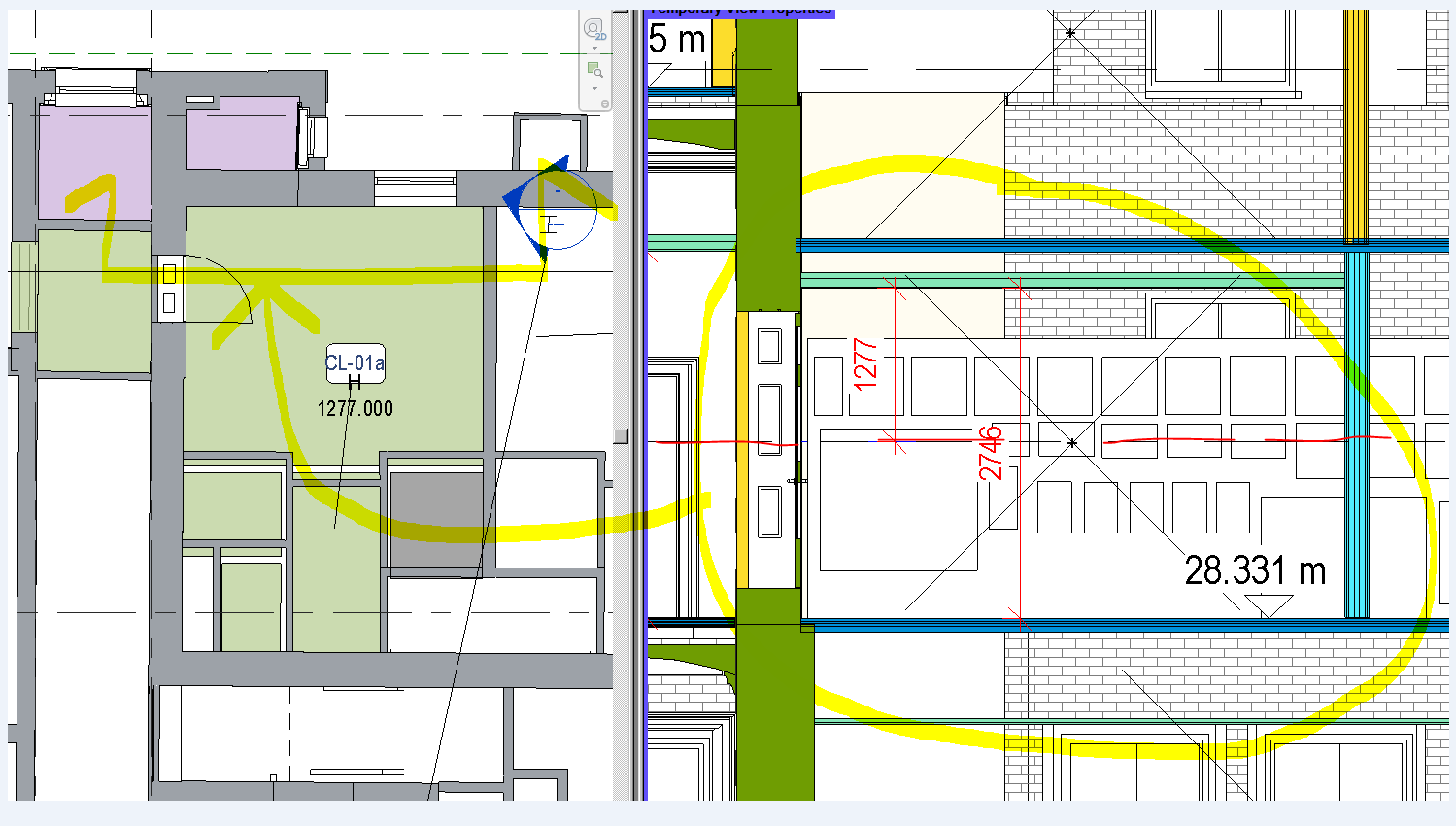Activate the 2D SteeringWheel on the navigation bar
The image size is (1456, 826).
point(593,27)
